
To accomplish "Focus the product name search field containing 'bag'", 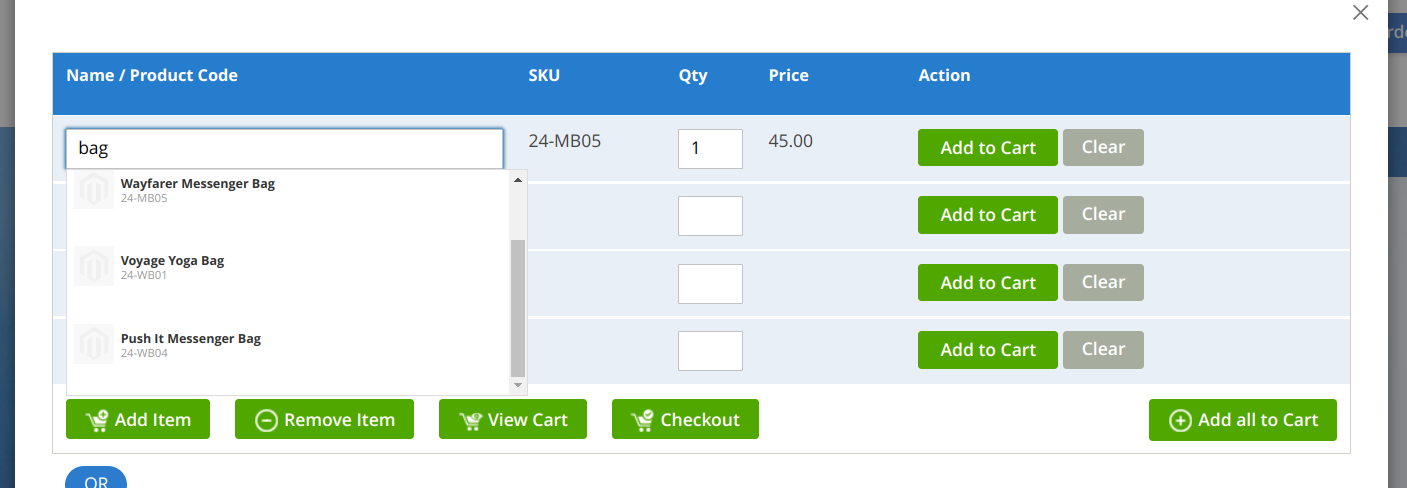I will click(284, 149).
